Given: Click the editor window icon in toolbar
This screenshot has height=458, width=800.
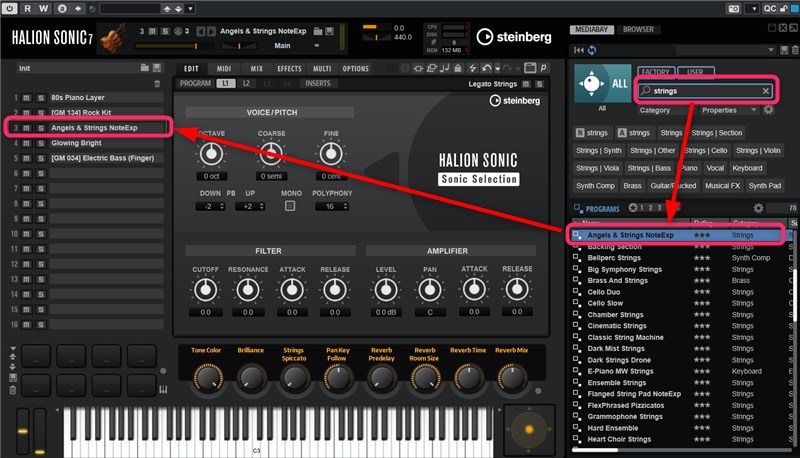Looking at the screenshot, I should (x=530, y=68).
